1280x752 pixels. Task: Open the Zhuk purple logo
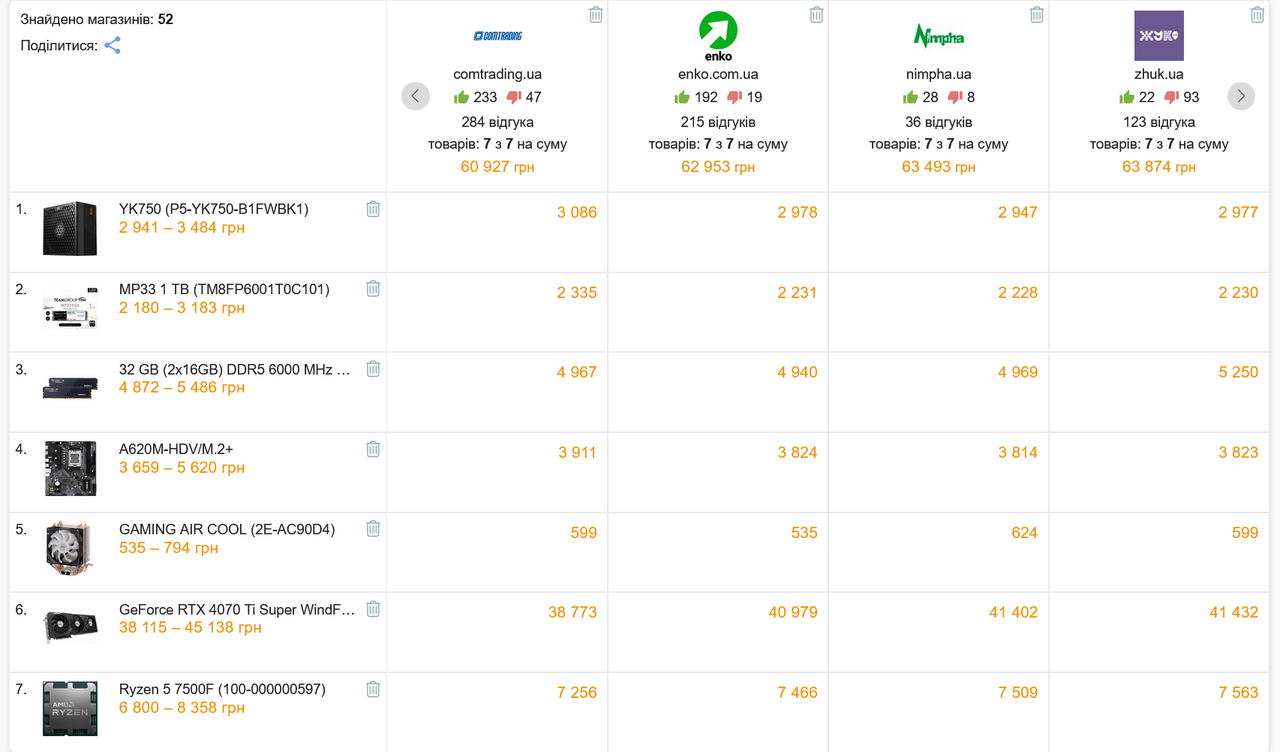(x=1159, y=36)
